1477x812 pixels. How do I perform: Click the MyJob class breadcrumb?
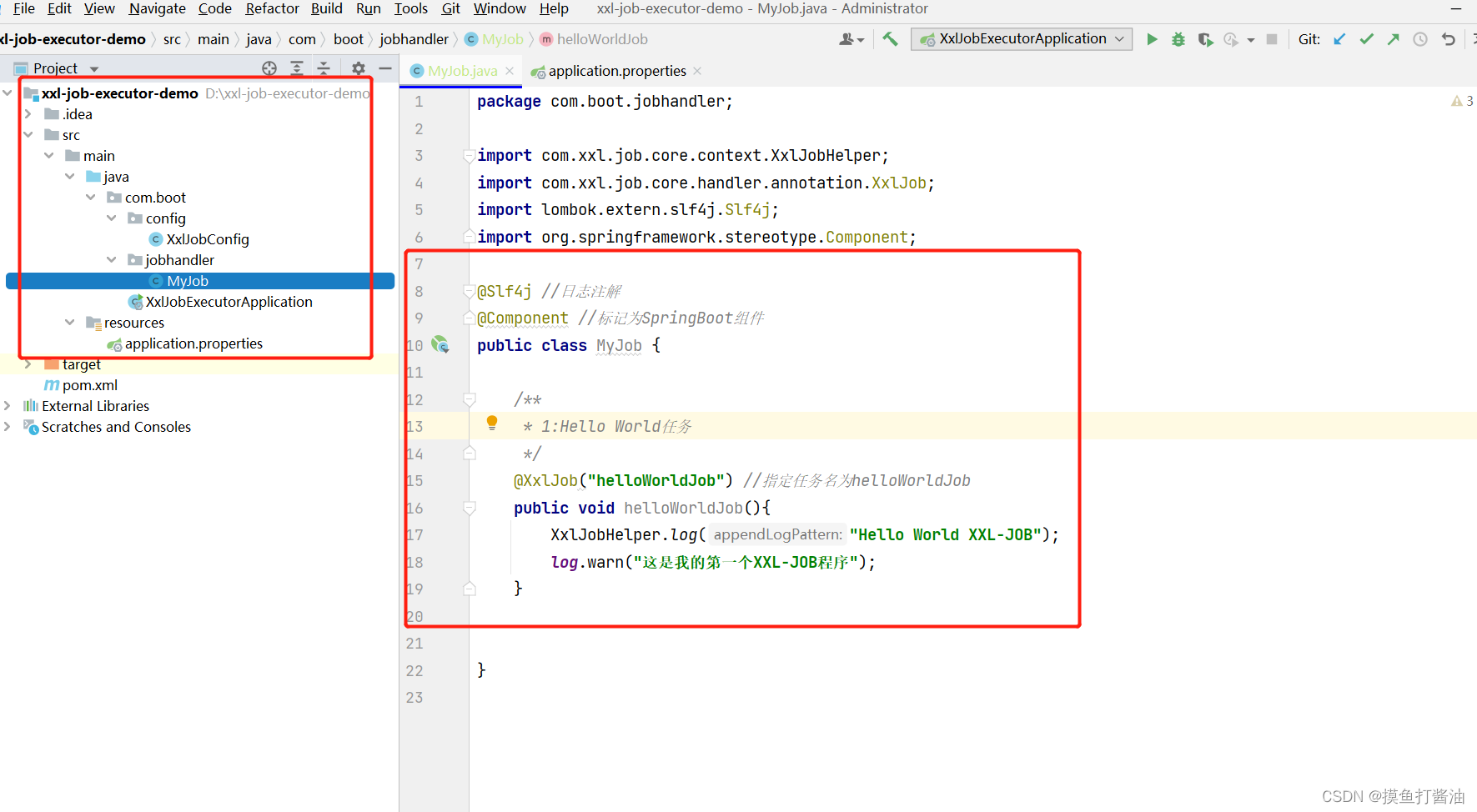[494, 39]
